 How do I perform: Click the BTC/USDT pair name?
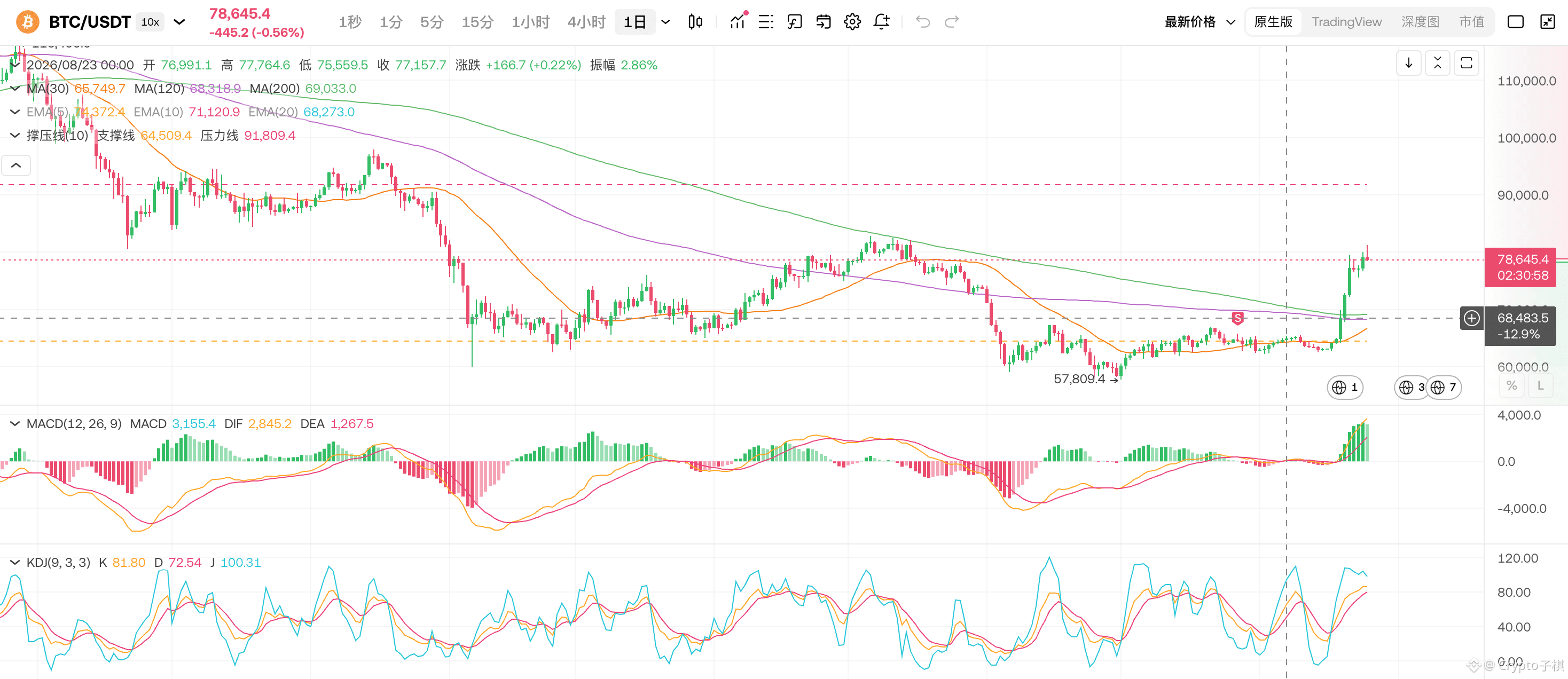click(x=90, y=22)
